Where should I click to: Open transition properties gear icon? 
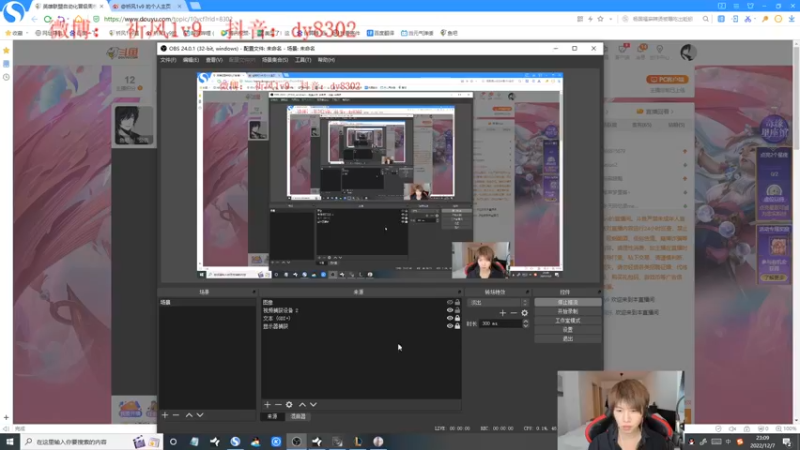click(x=524, y=313)
